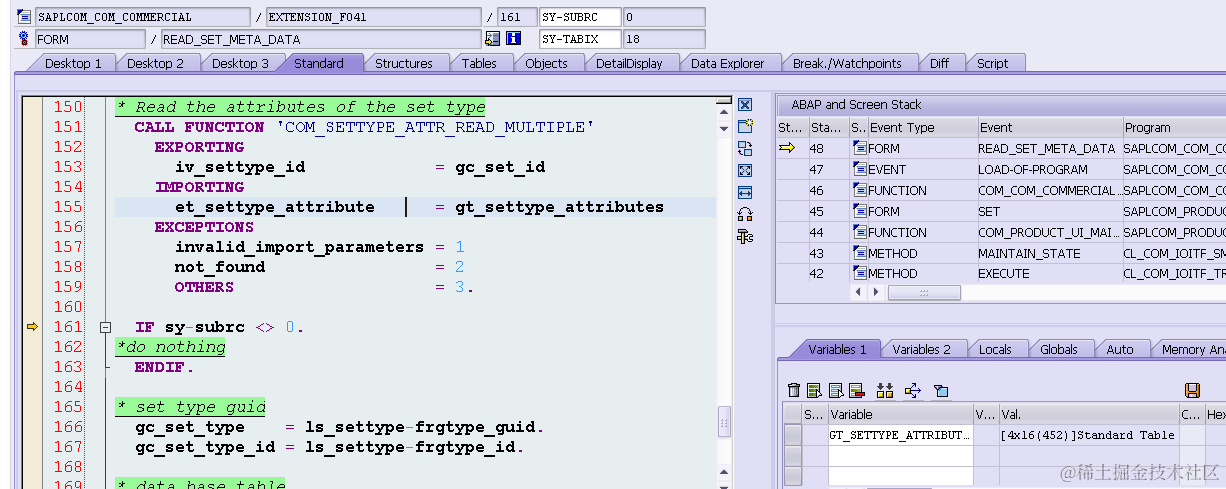
Task: Click the filter window icon in Variables toolbar
Action: [x=941, y=390]
